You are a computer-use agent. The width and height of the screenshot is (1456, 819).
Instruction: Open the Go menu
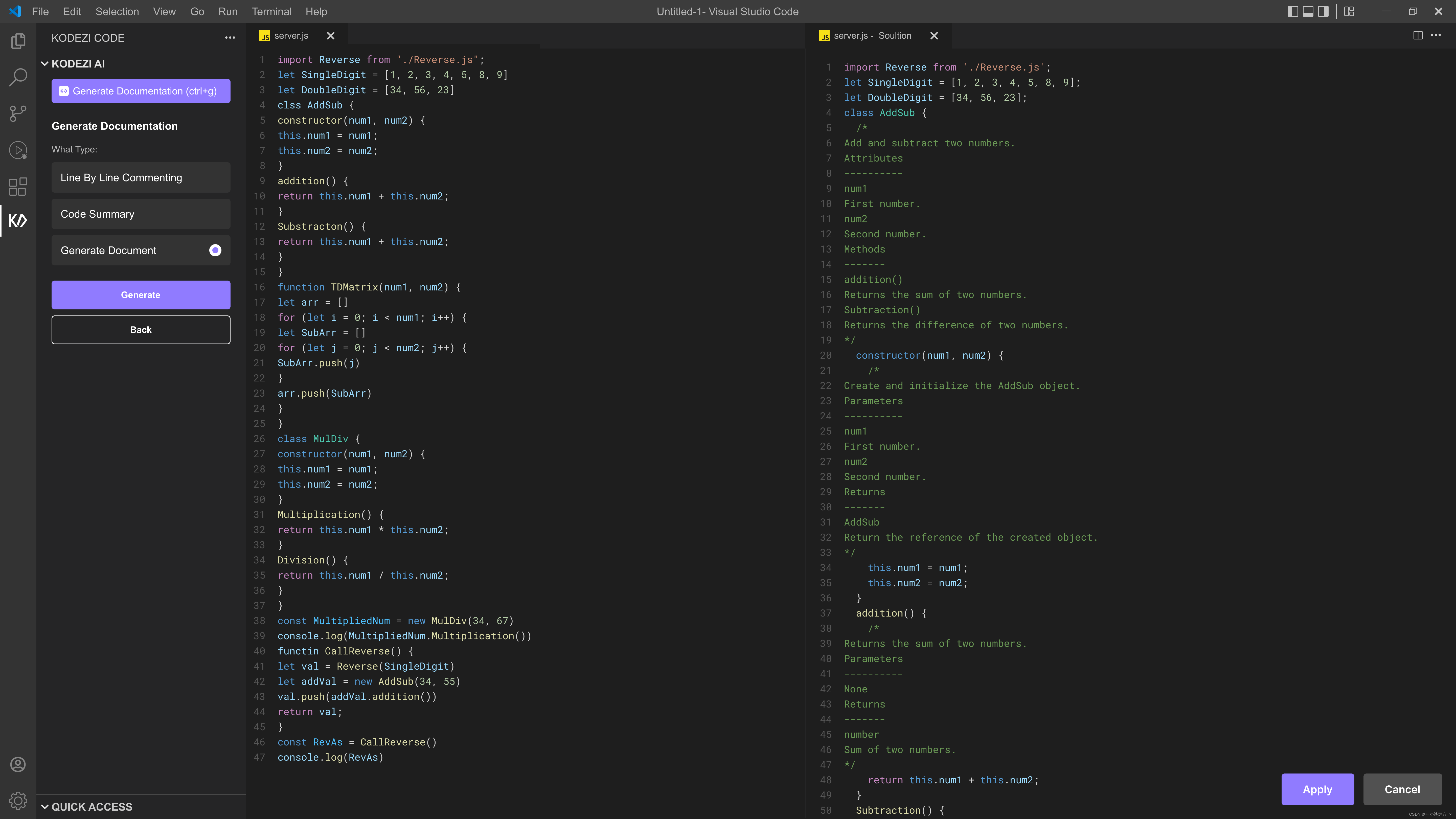tap(197, 11)
